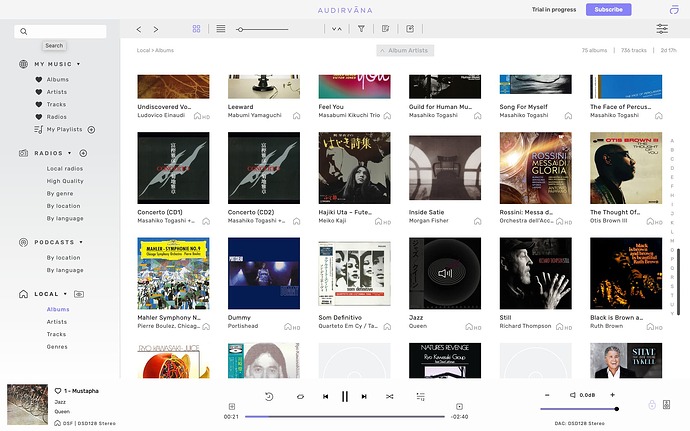Click the DAC device icon bottom right

click(x=667, y=405)
